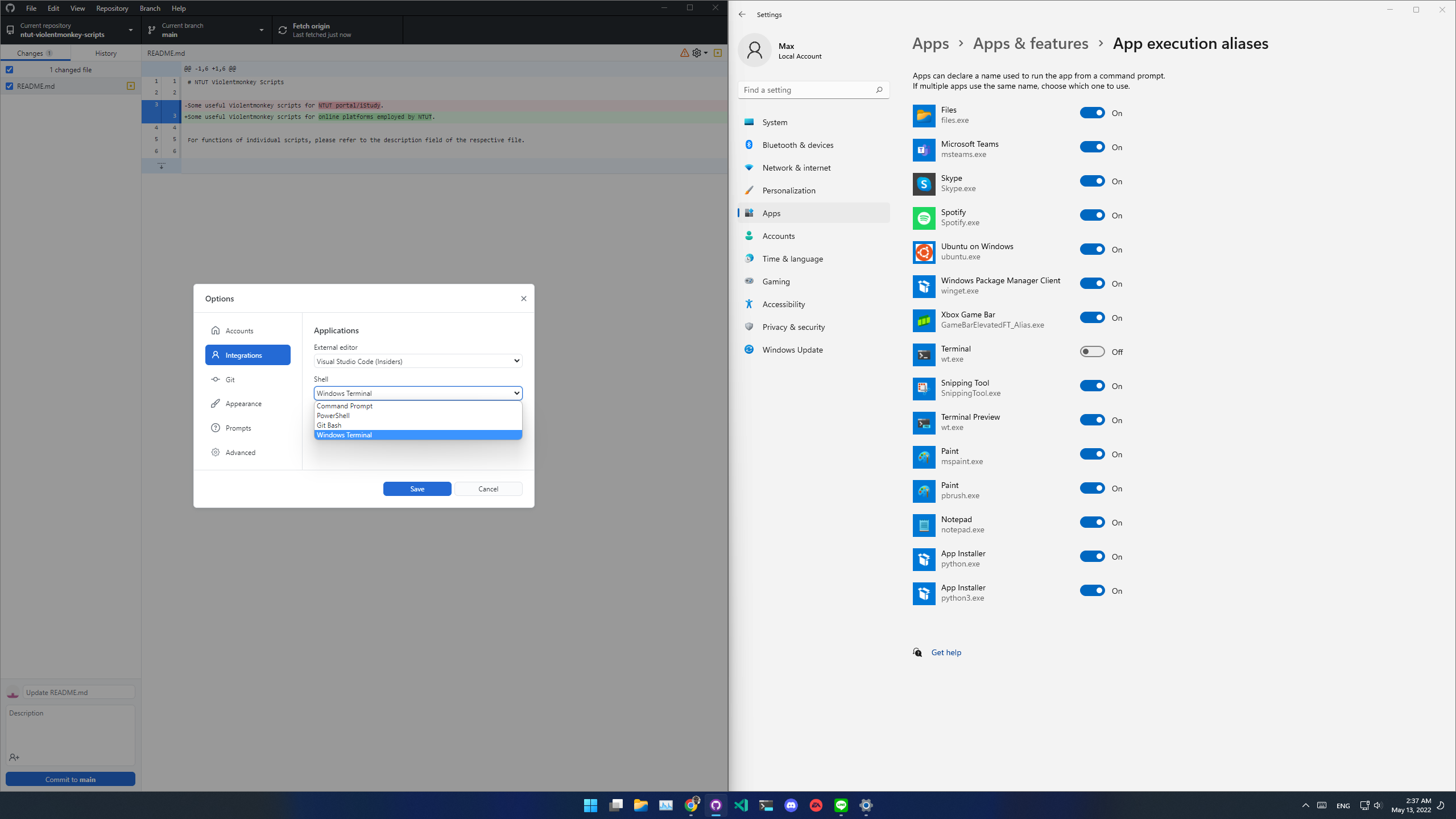Open Bluetooth & devices settings
This screenshot has width=1456, height=819.
tap(798, 144)
